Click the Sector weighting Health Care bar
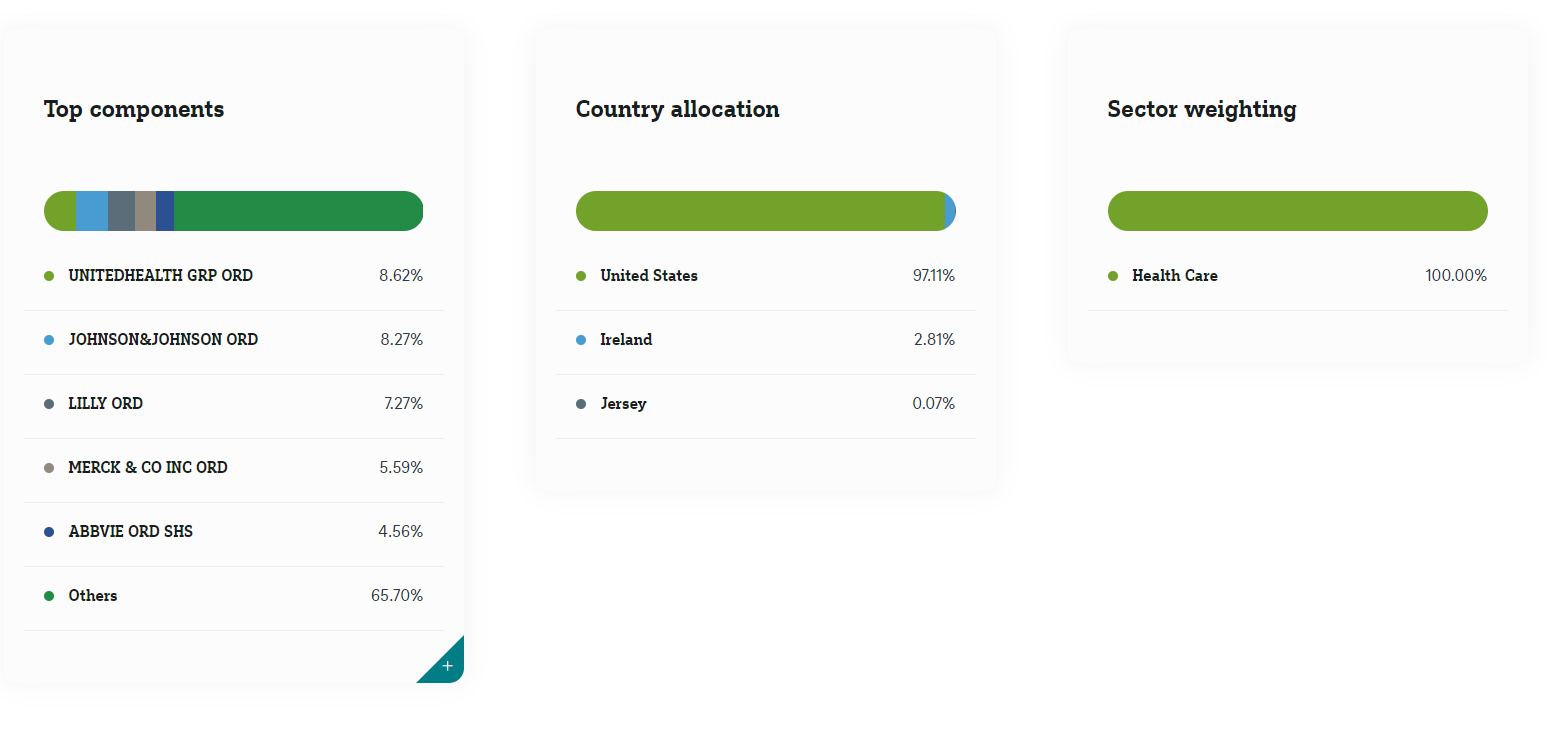The width and height of the screenshot is (1548, 736). click(x=1297, y=211)
